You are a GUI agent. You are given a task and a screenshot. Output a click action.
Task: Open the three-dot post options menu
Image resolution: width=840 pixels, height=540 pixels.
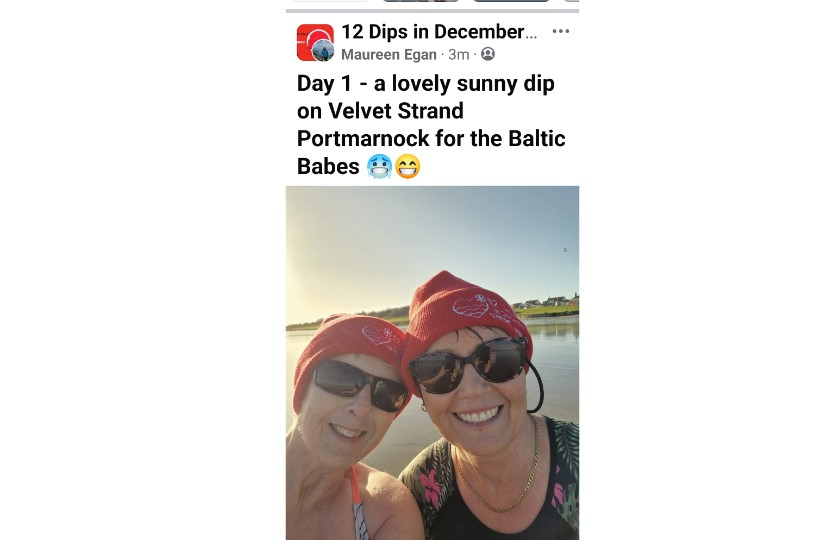pos(560,31)
